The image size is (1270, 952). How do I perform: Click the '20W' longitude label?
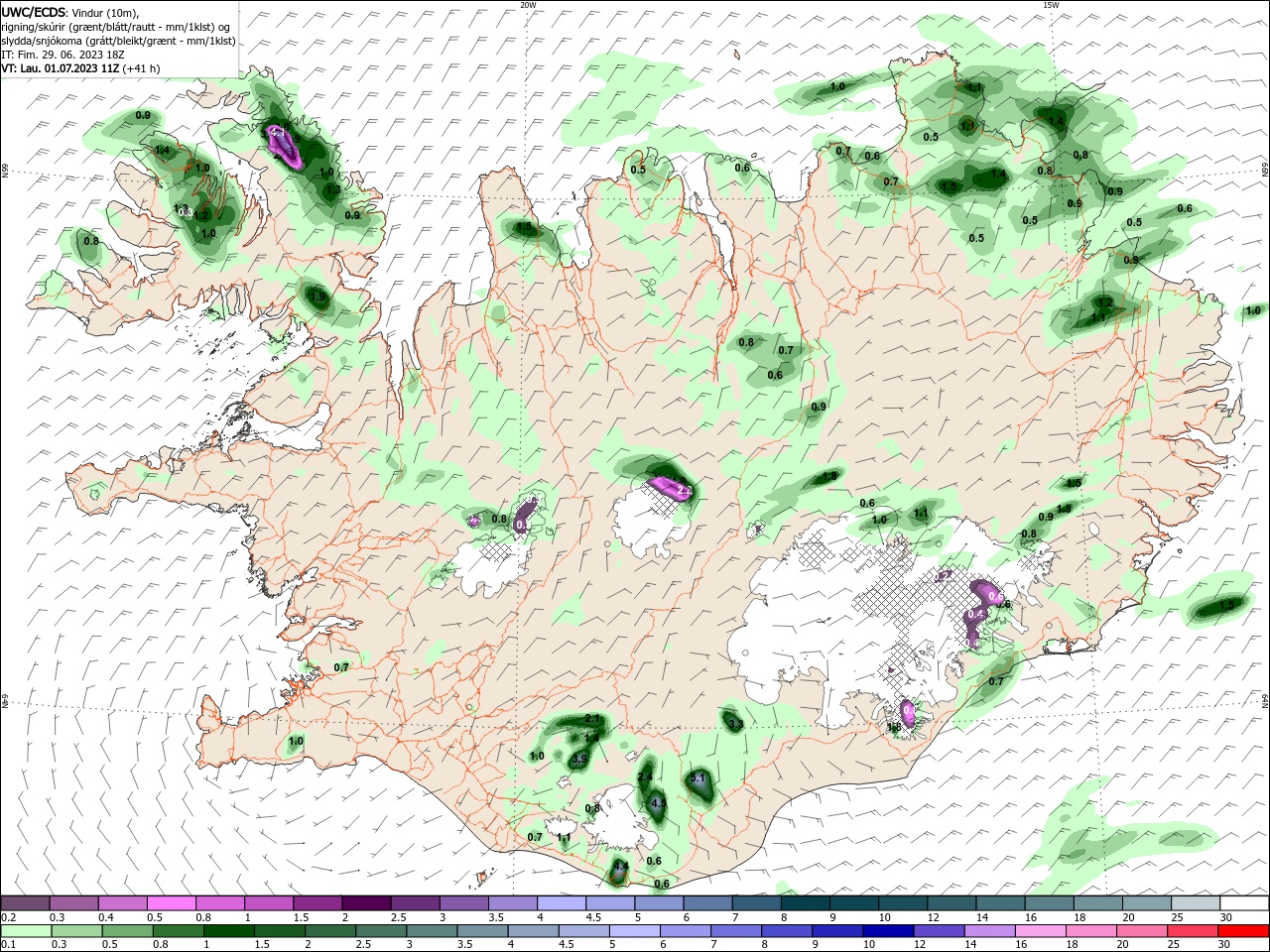528,5
